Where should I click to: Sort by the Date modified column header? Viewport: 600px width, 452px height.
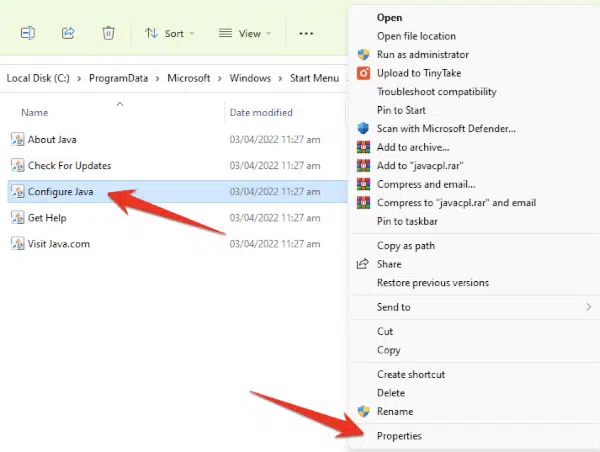261,113
